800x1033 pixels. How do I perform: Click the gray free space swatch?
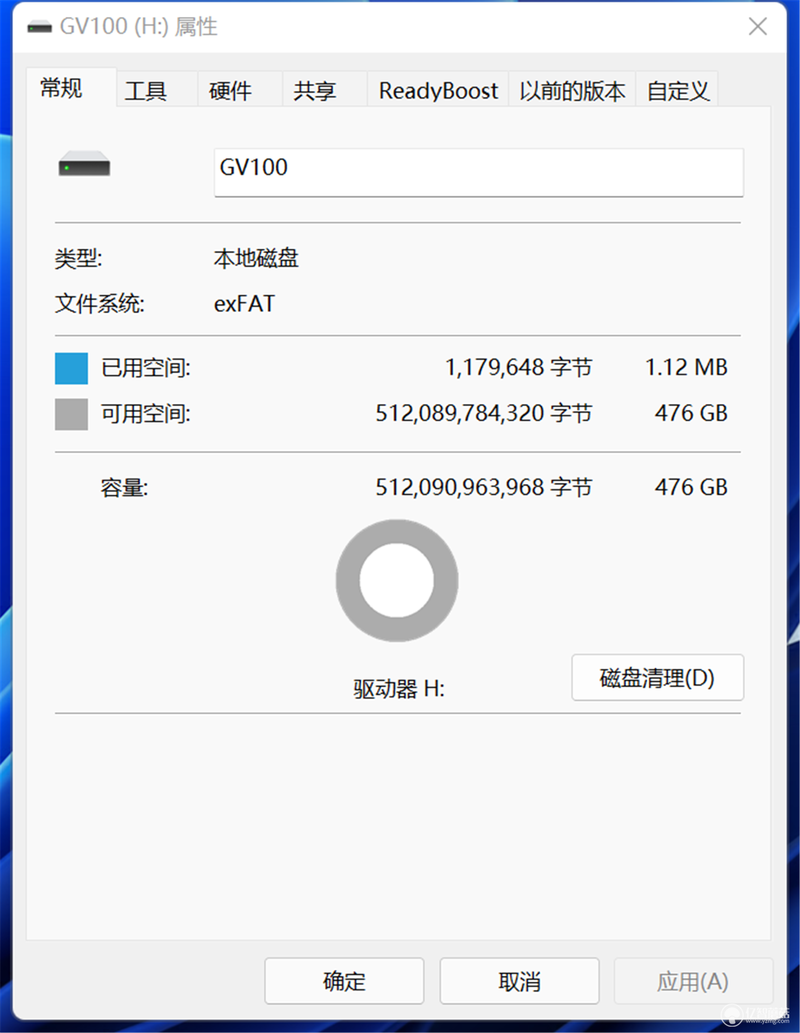71,414
